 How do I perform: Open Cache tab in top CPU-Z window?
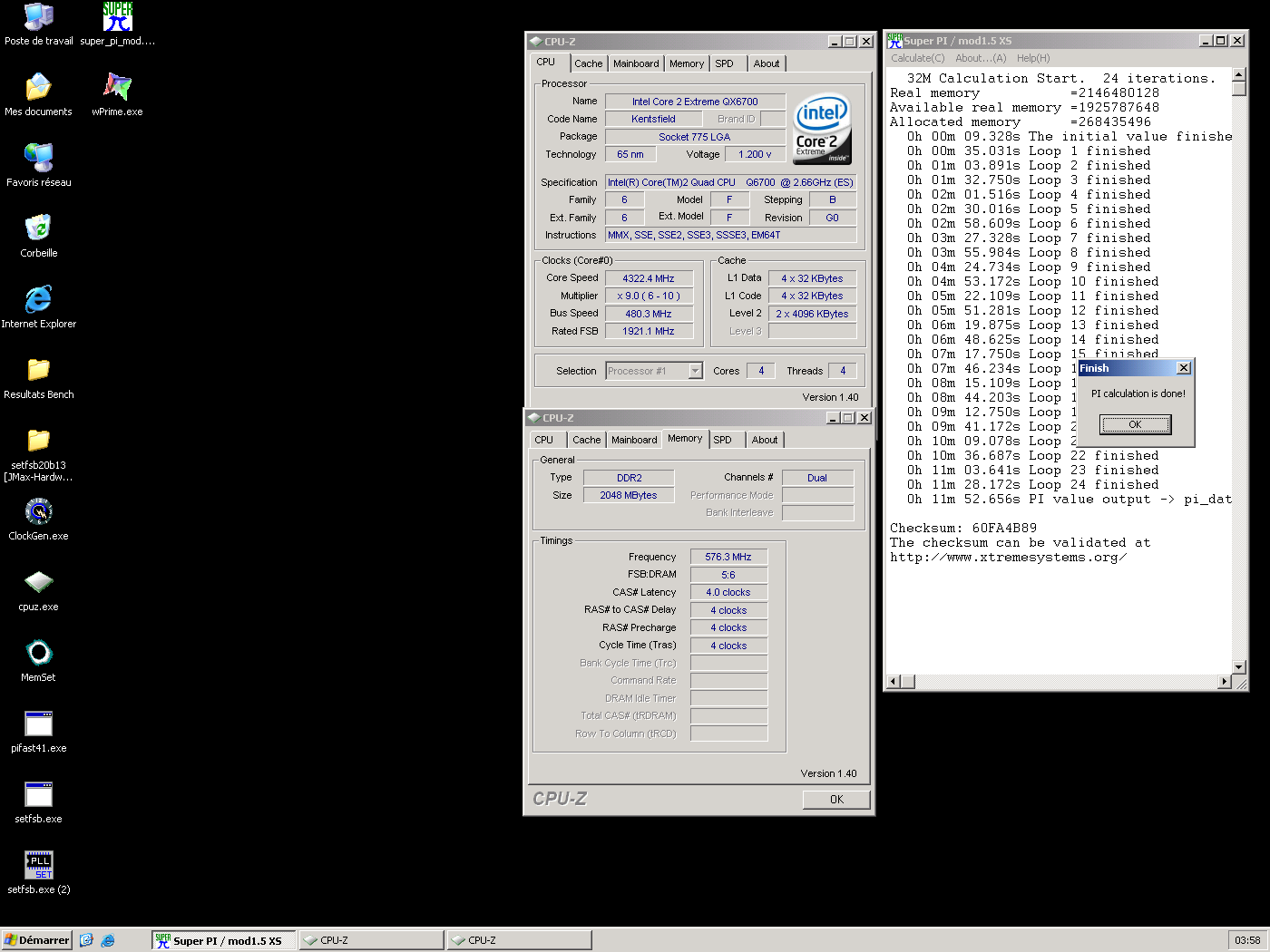pos(588,63)
